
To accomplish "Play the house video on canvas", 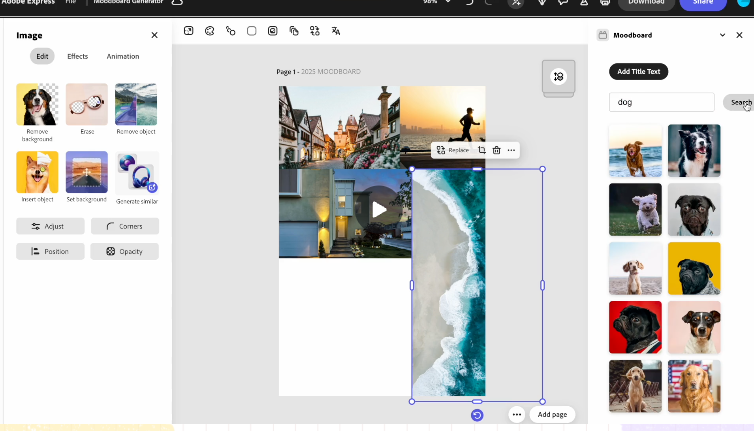I will [x=379, y=210].
